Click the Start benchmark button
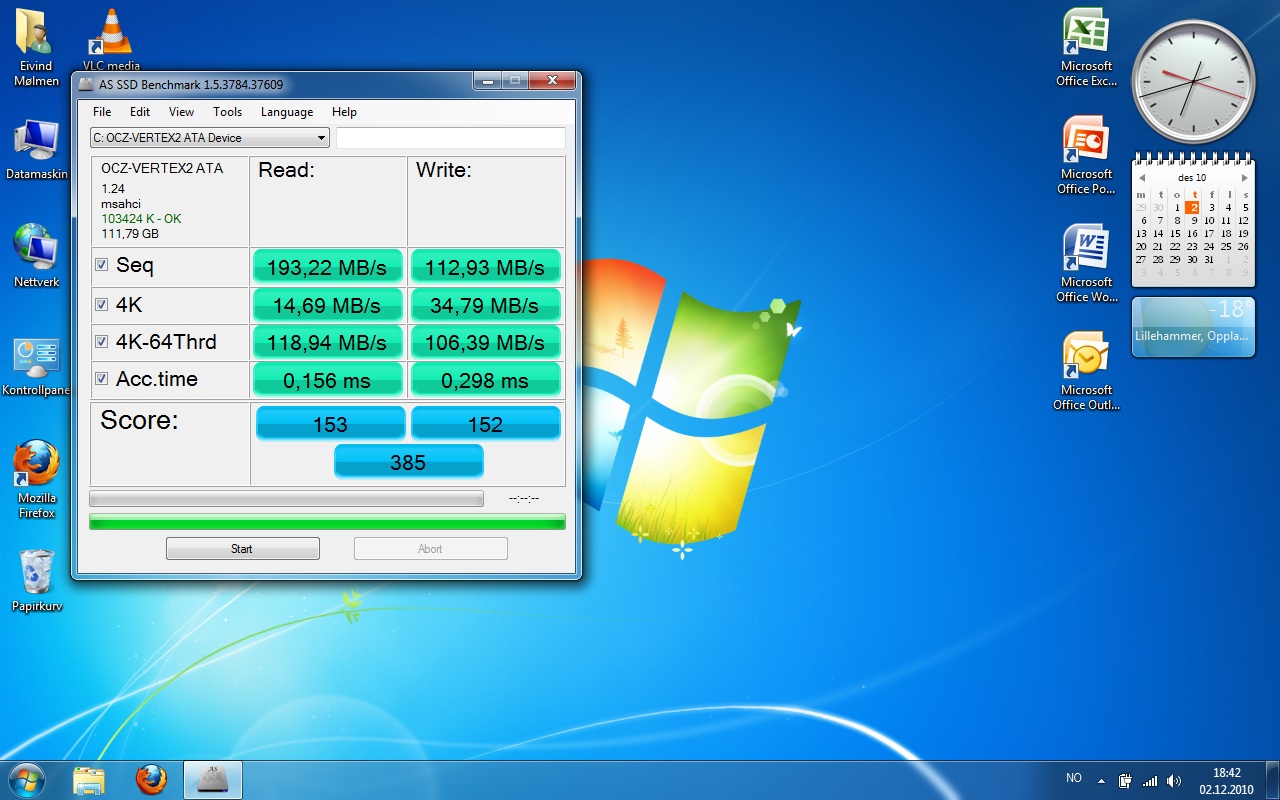 coord(243,548)
